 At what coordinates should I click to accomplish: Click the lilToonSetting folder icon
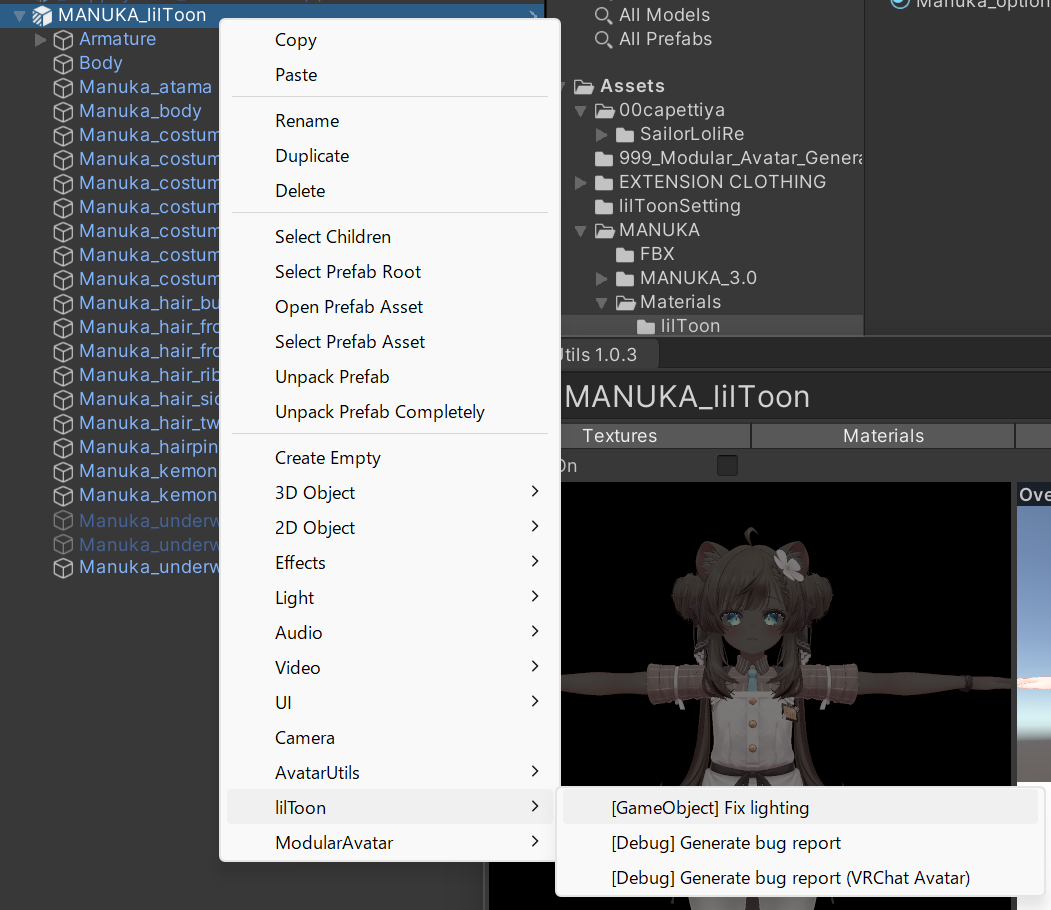click(604, 206)
